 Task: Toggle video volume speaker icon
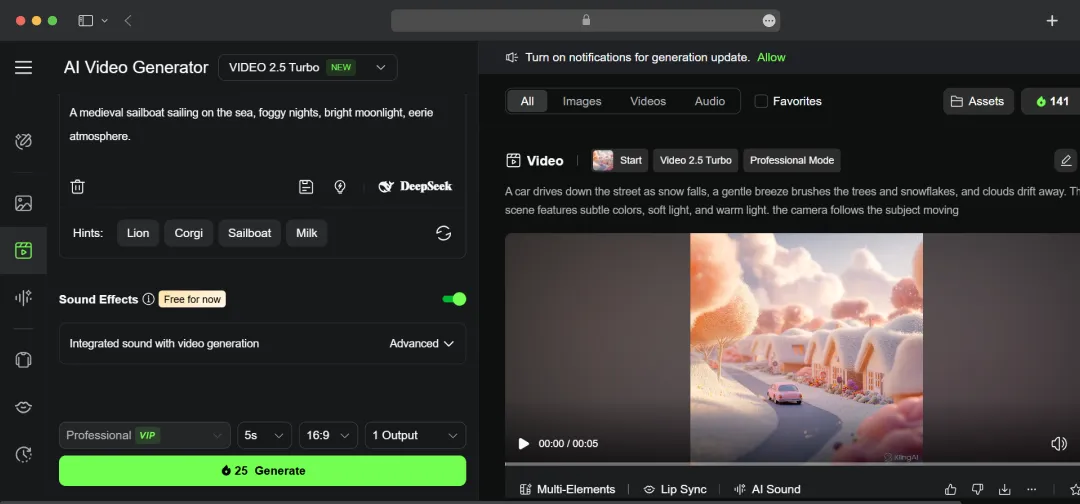pos(1059,443)
